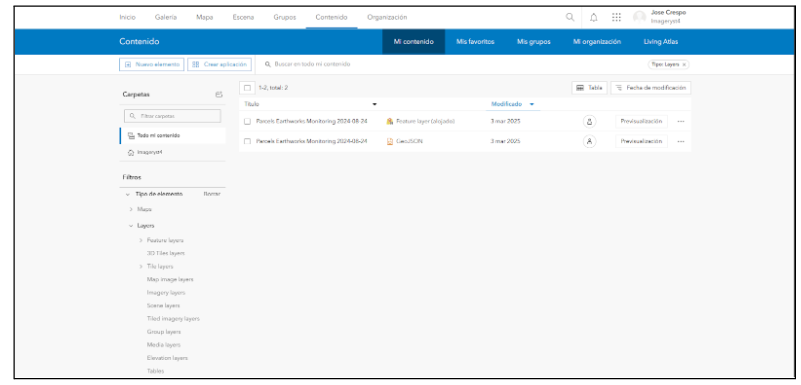Open more options for the GeoJSON row
This screenshot has width=801, height=385.
coord(680,141)
